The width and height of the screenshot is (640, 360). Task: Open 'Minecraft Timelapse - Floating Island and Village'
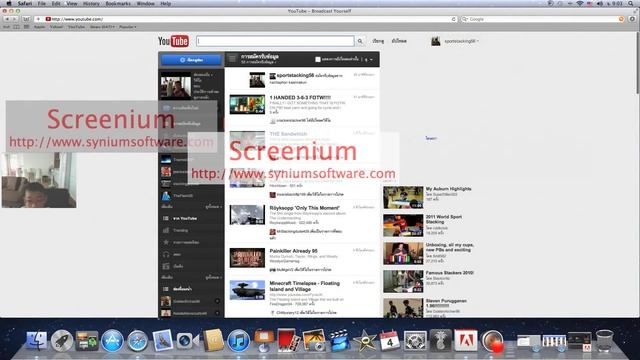point(304,286)
